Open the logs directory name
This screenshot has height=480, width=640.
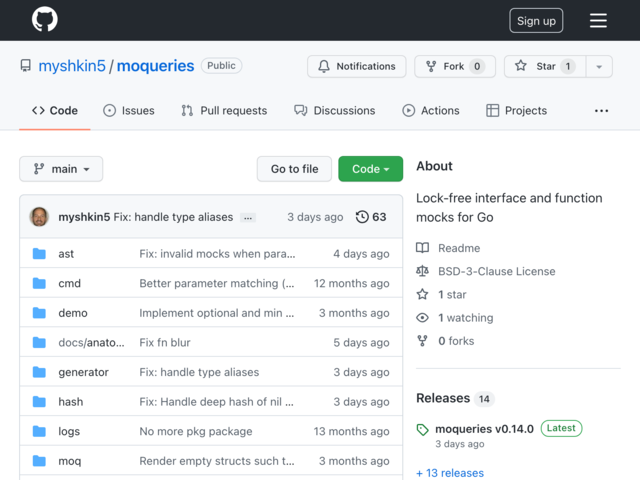pos(69,431)
